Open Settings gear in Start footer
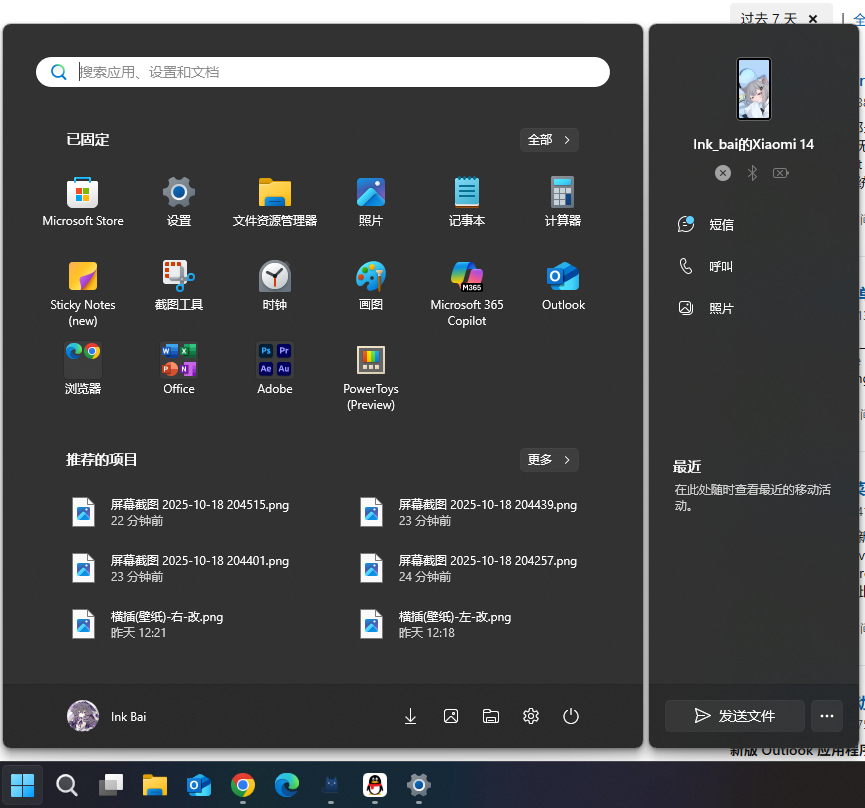 tap(531, 716)
